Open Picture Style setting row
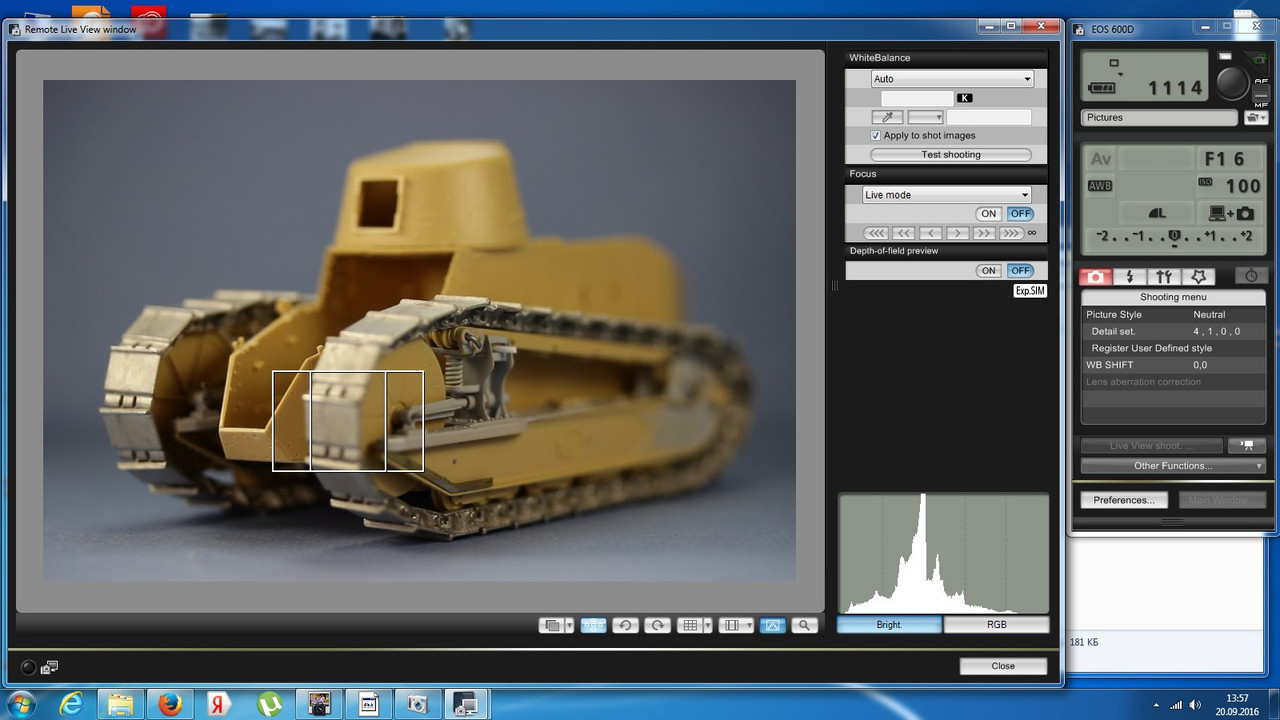 tap(1174, 315)
